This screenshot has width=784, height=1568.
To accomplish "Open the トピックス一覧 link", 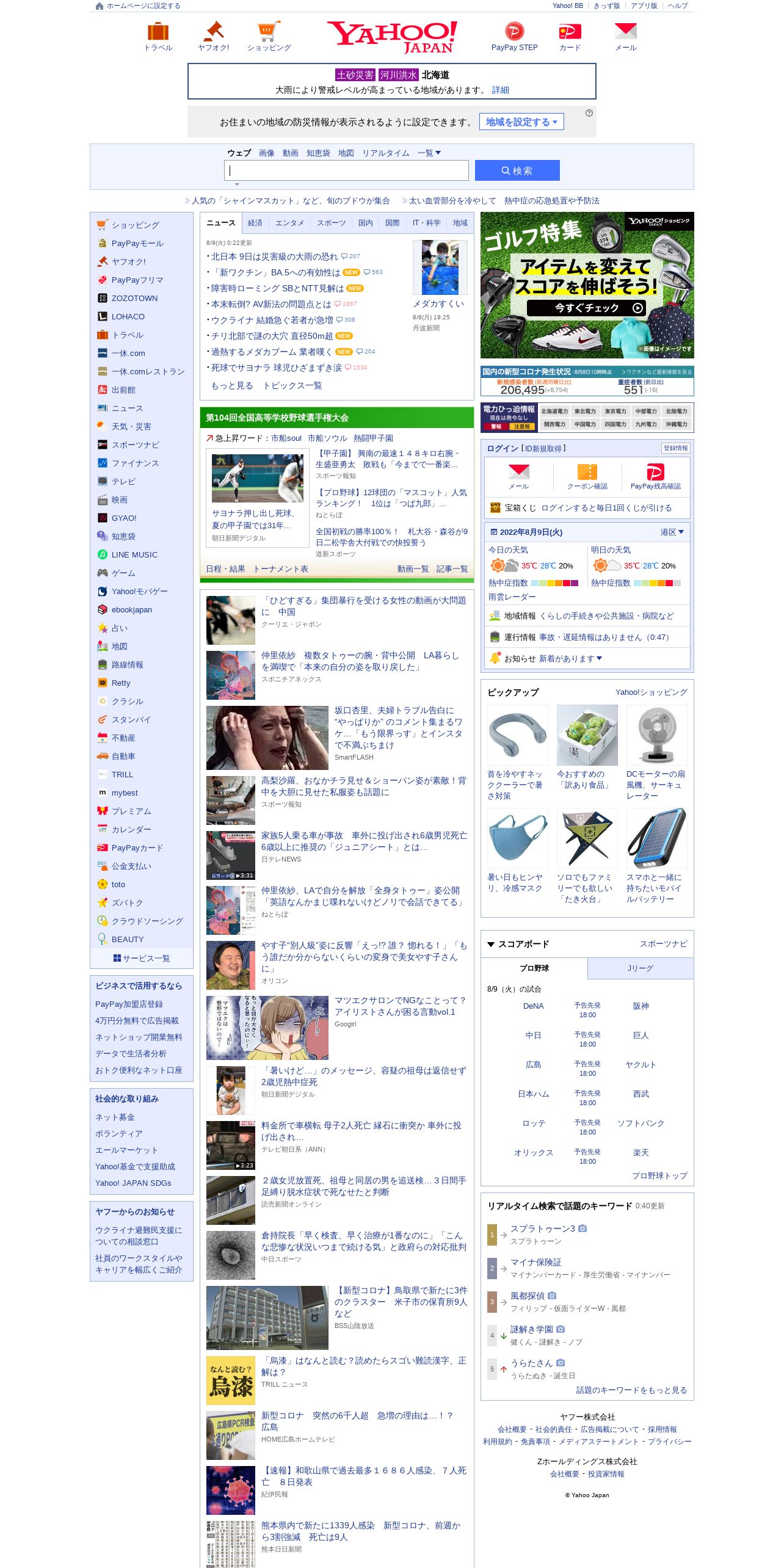I will pyautogui.click(x=292, y=385).
